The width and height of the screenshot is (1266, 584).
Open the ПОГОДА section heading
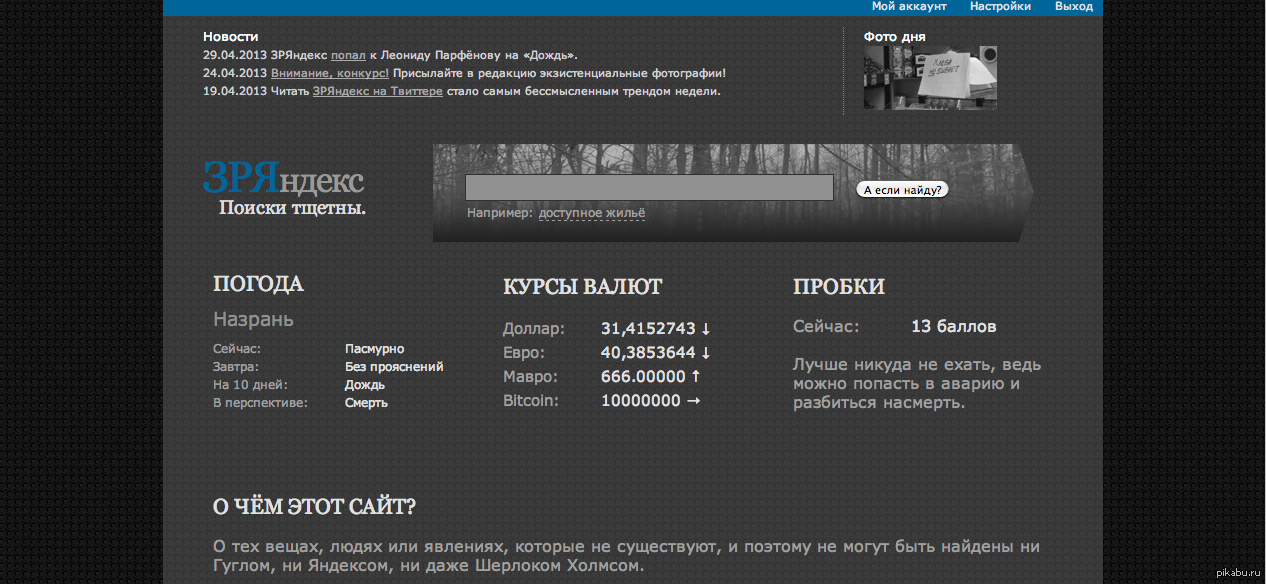(x=258, y=284)
